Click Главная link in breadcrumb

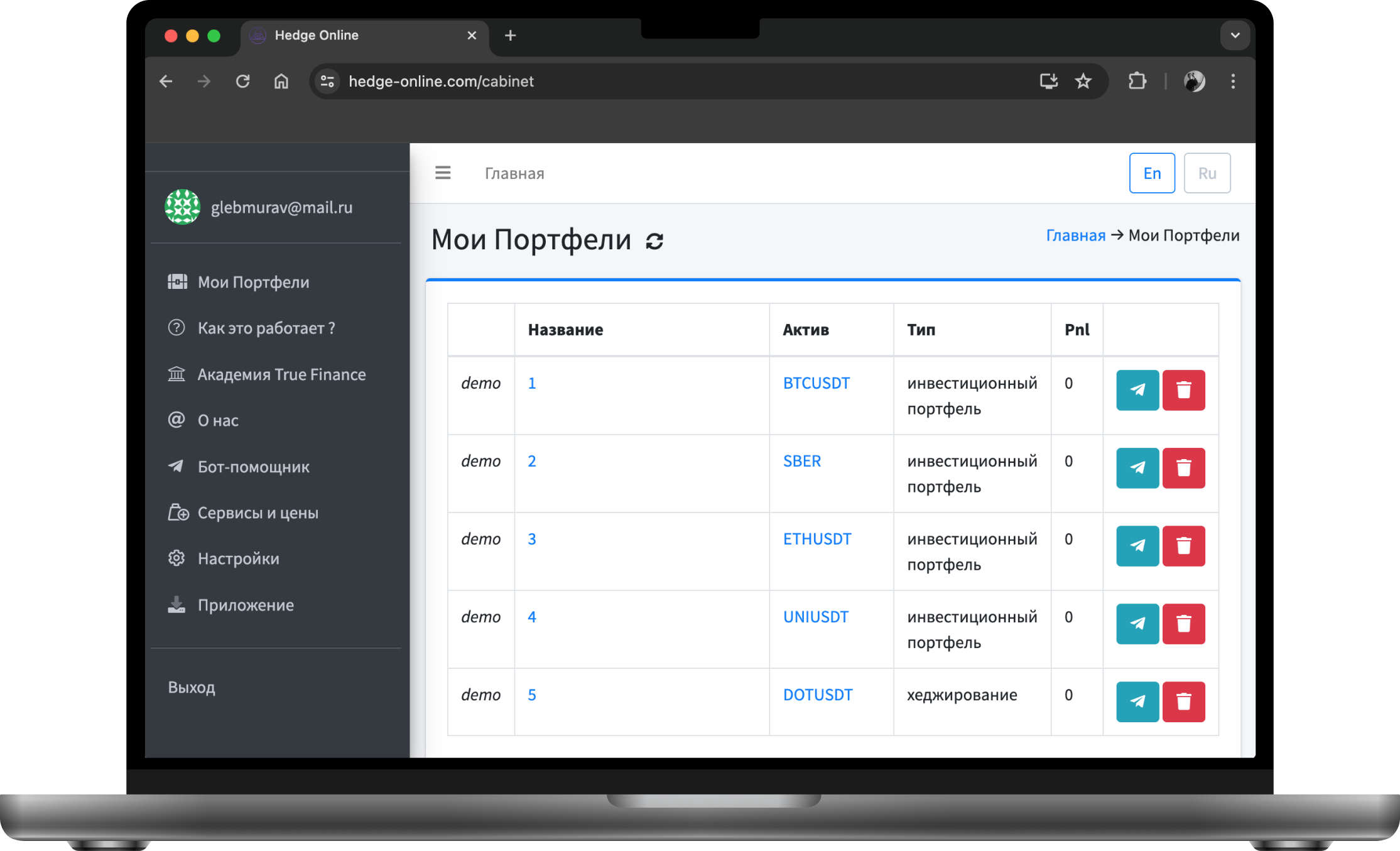tap(1075, 236)
